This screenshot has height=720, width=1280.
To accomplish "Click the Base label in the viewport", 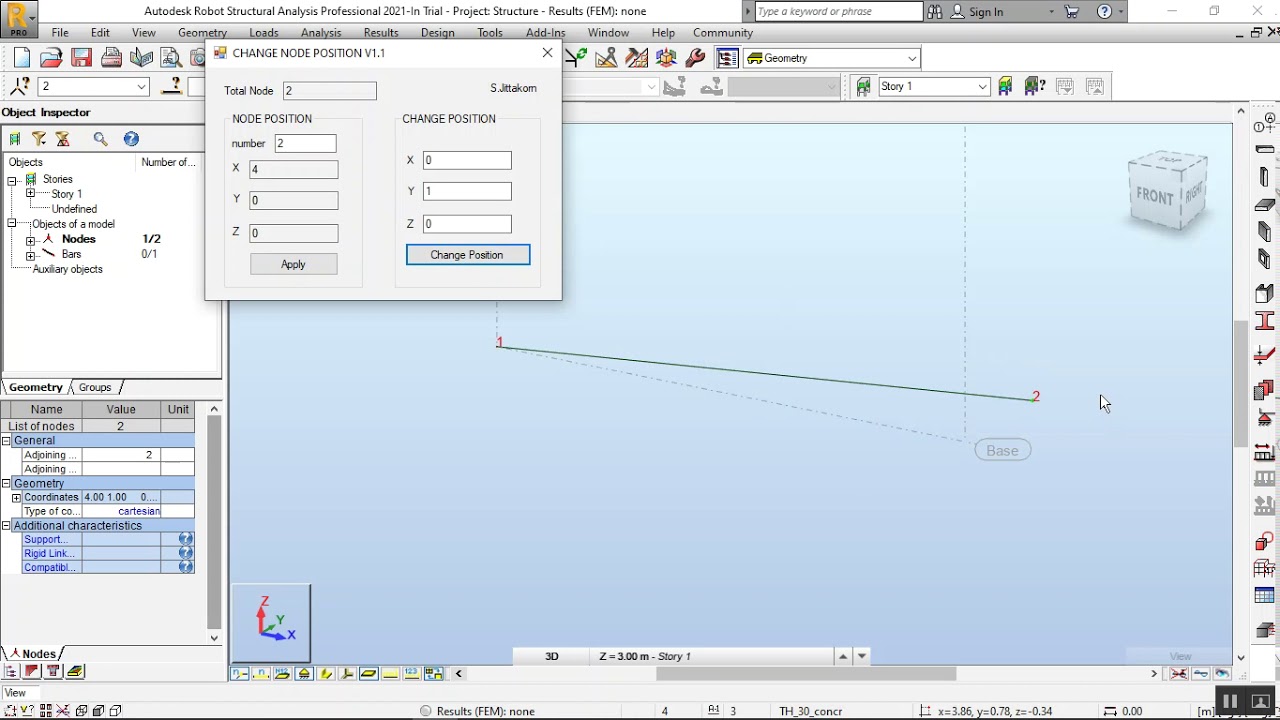I will (1002, 450).
